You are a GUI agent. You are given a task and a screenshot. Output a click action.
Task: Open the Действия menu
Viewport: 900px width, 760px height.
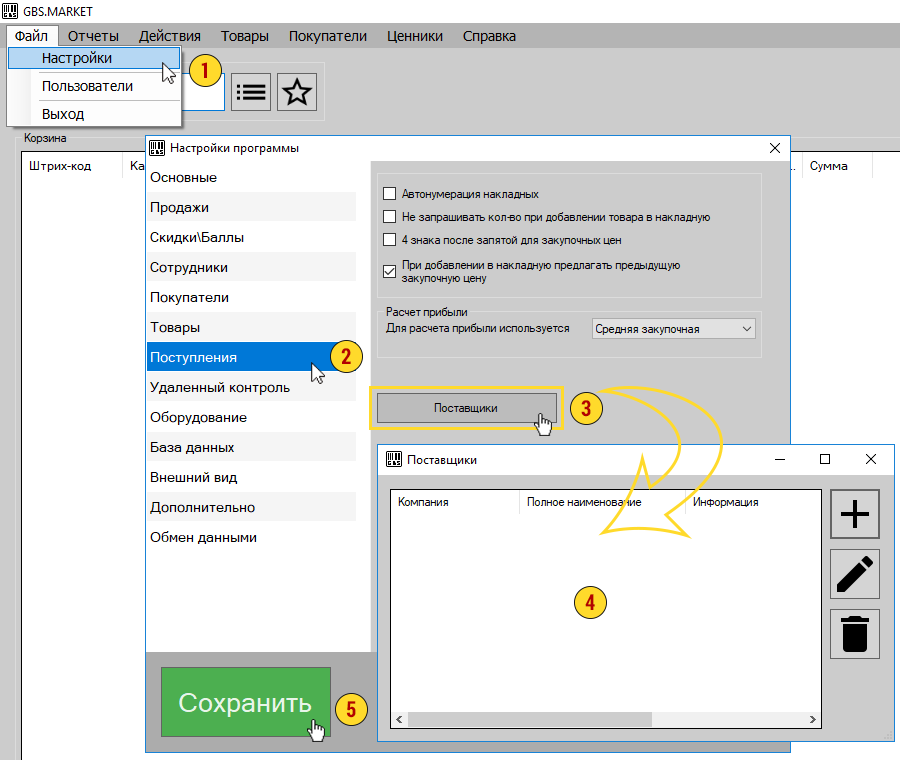click(169, 36)
